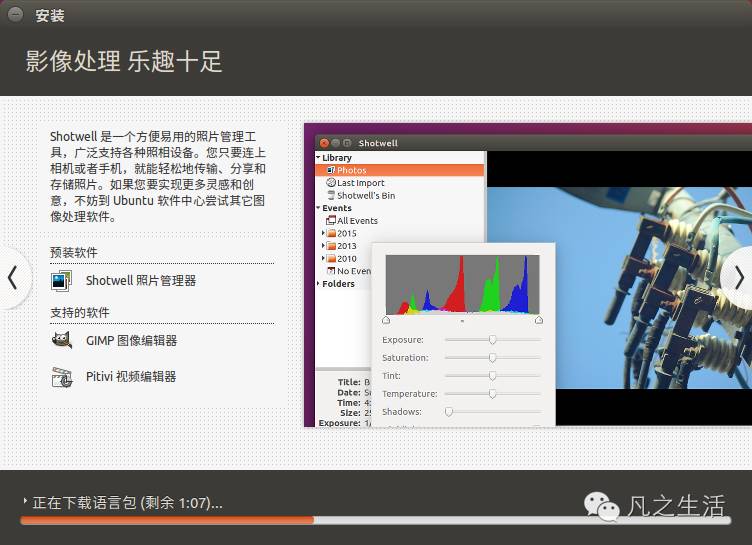Screen dimensions: 752x545
Task: Select Photos in Shotwell sidebar
Action: pos(400,170)
